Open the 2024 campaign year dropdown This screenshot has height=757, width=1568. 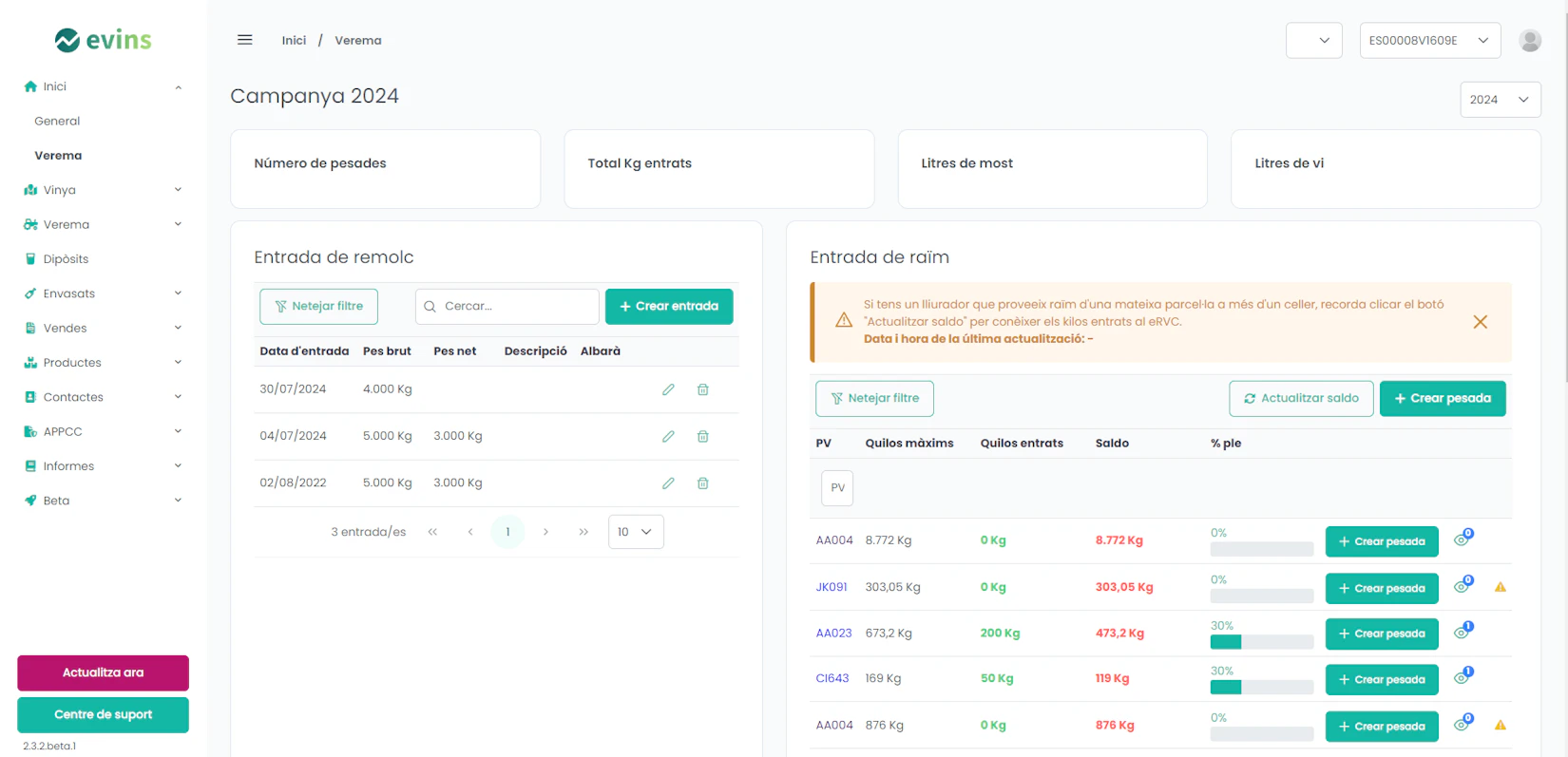click(1500, 100)
